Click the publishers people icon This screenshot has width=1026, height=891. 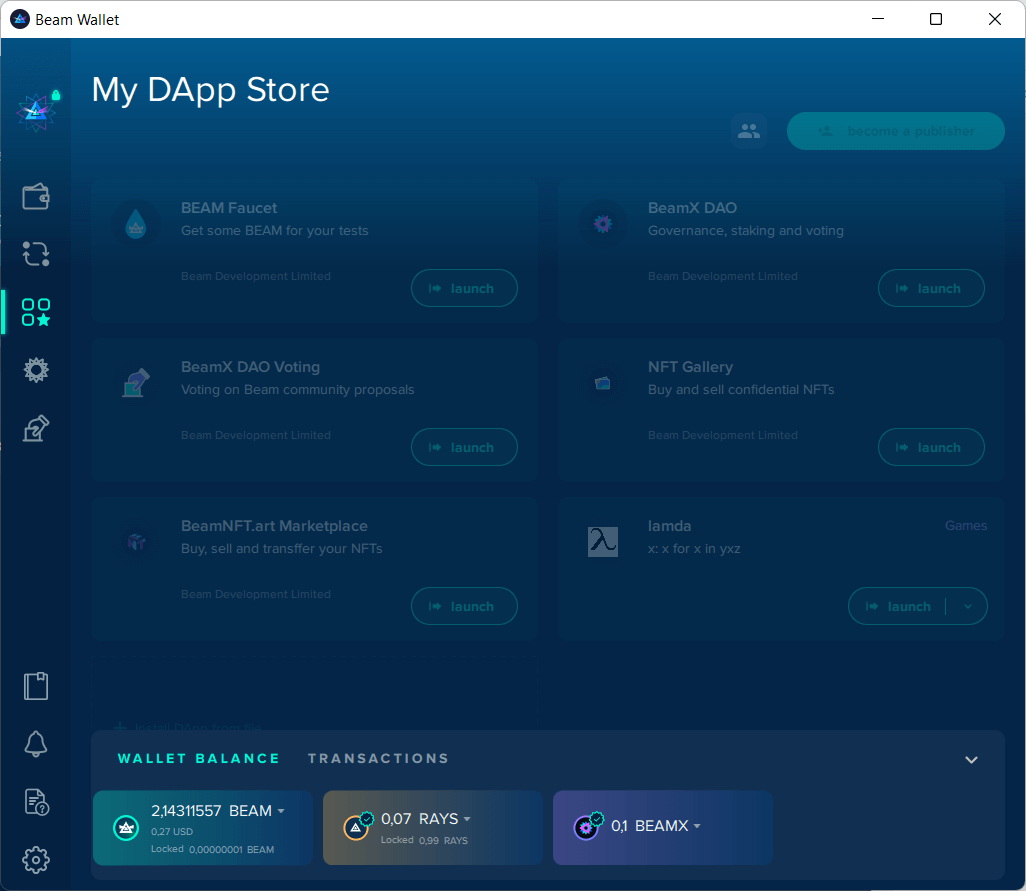(748, 131)
